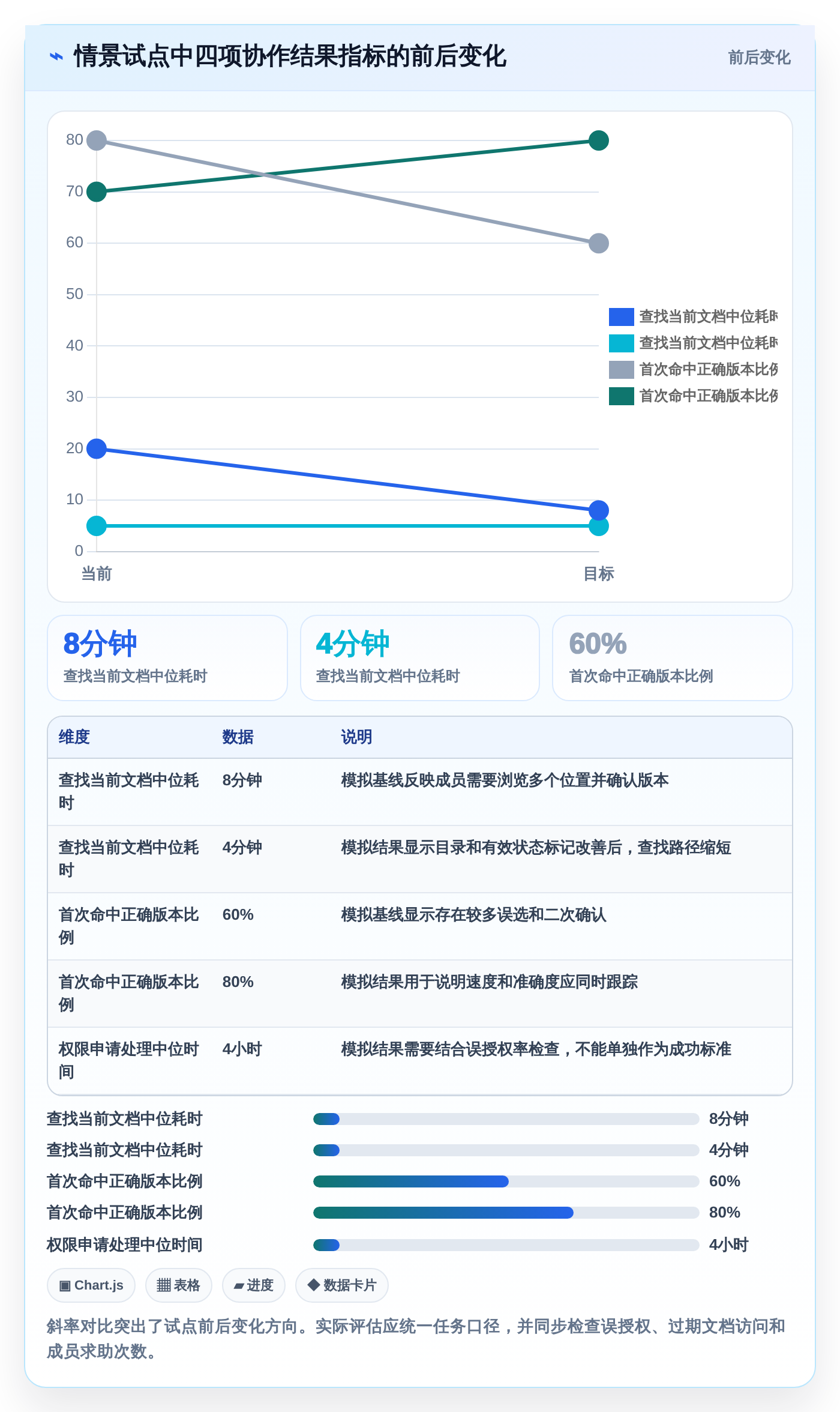Click the blue data point at 8 on 目标
The image size is (840, 1412).
tap(599, 510)
